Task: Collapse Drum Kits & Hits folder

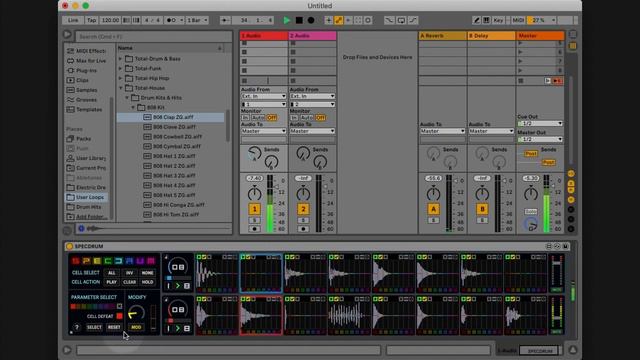Action: pos(127,98)
